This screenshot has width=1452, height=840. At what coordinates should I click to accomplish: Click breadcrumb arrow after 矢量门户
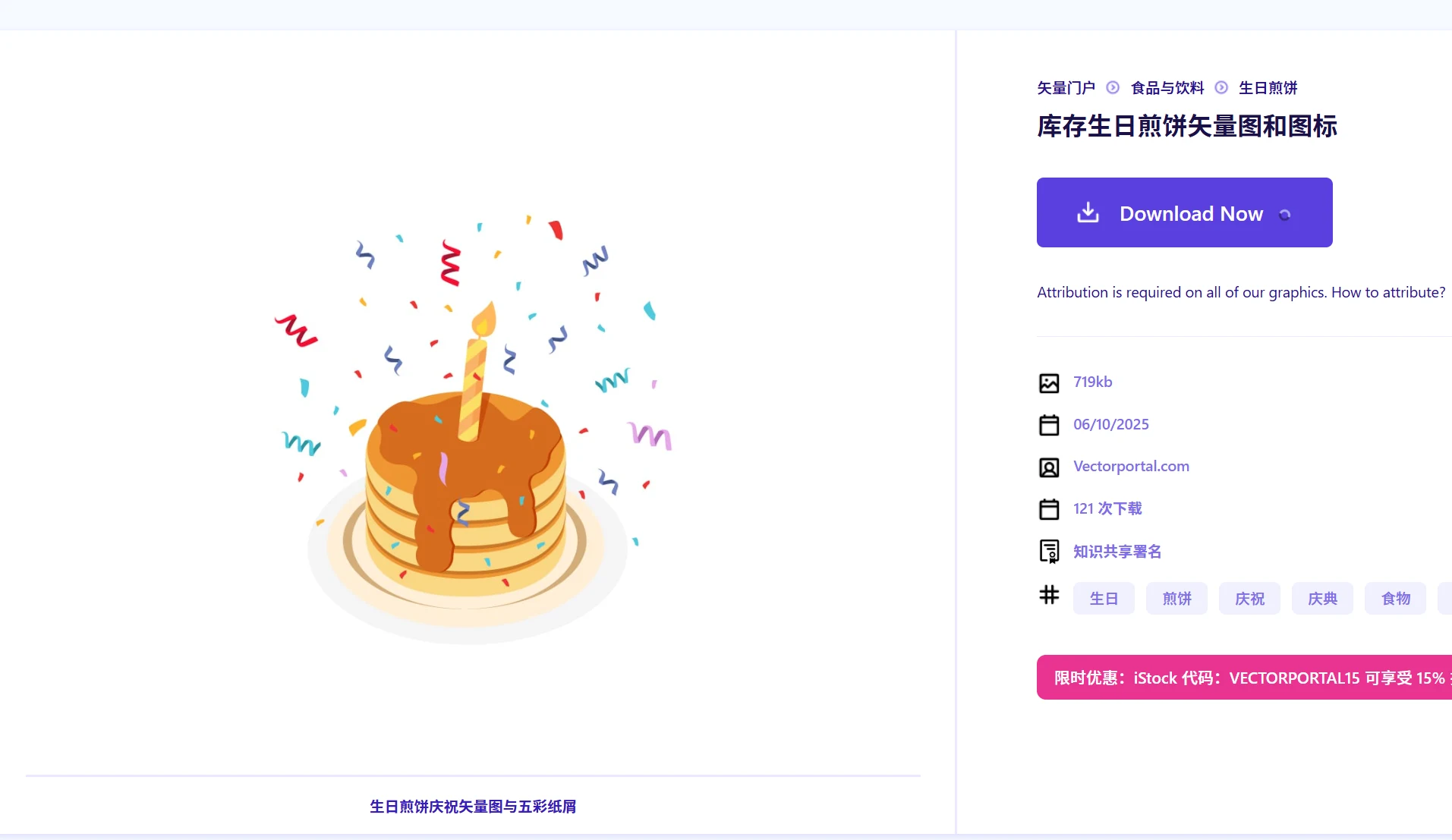[1113, 88]
